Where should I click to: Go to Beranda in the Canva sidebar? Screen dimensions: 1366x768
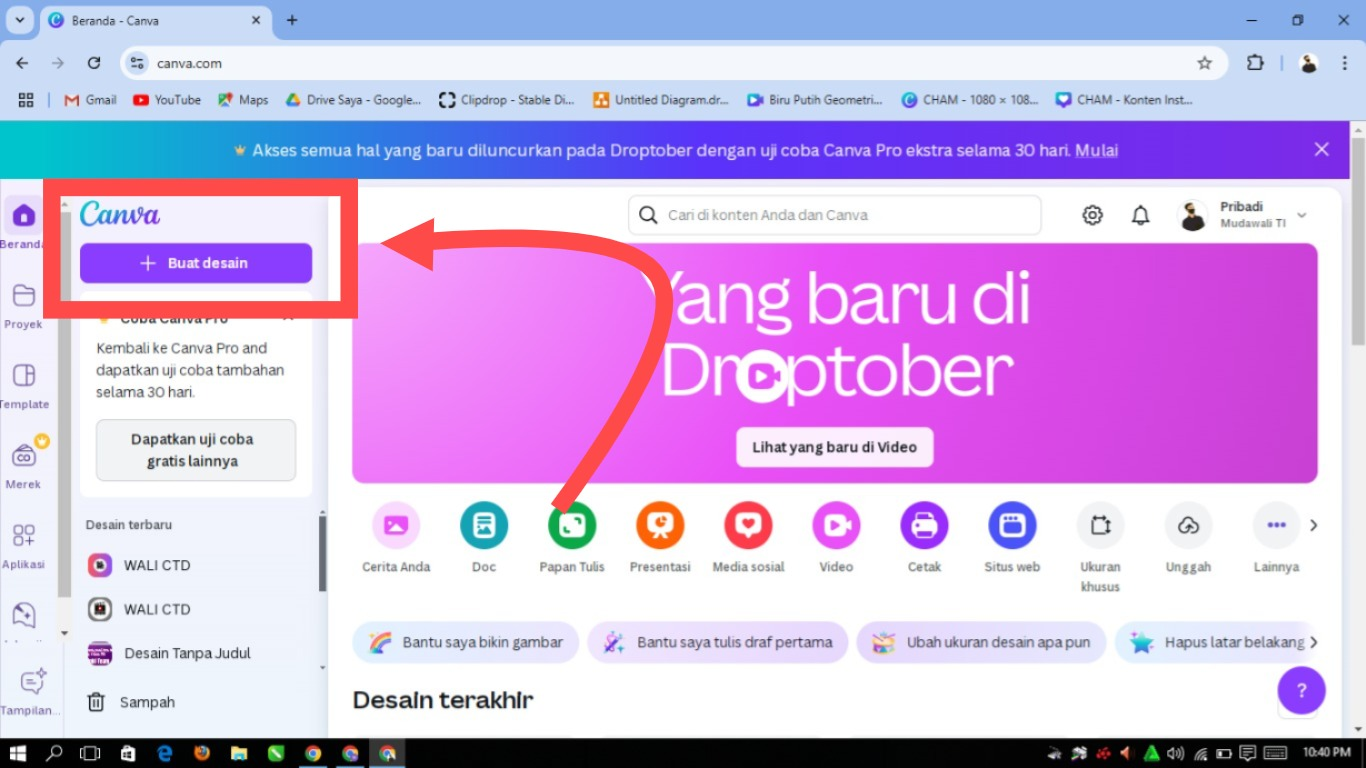tap(23, 224)
